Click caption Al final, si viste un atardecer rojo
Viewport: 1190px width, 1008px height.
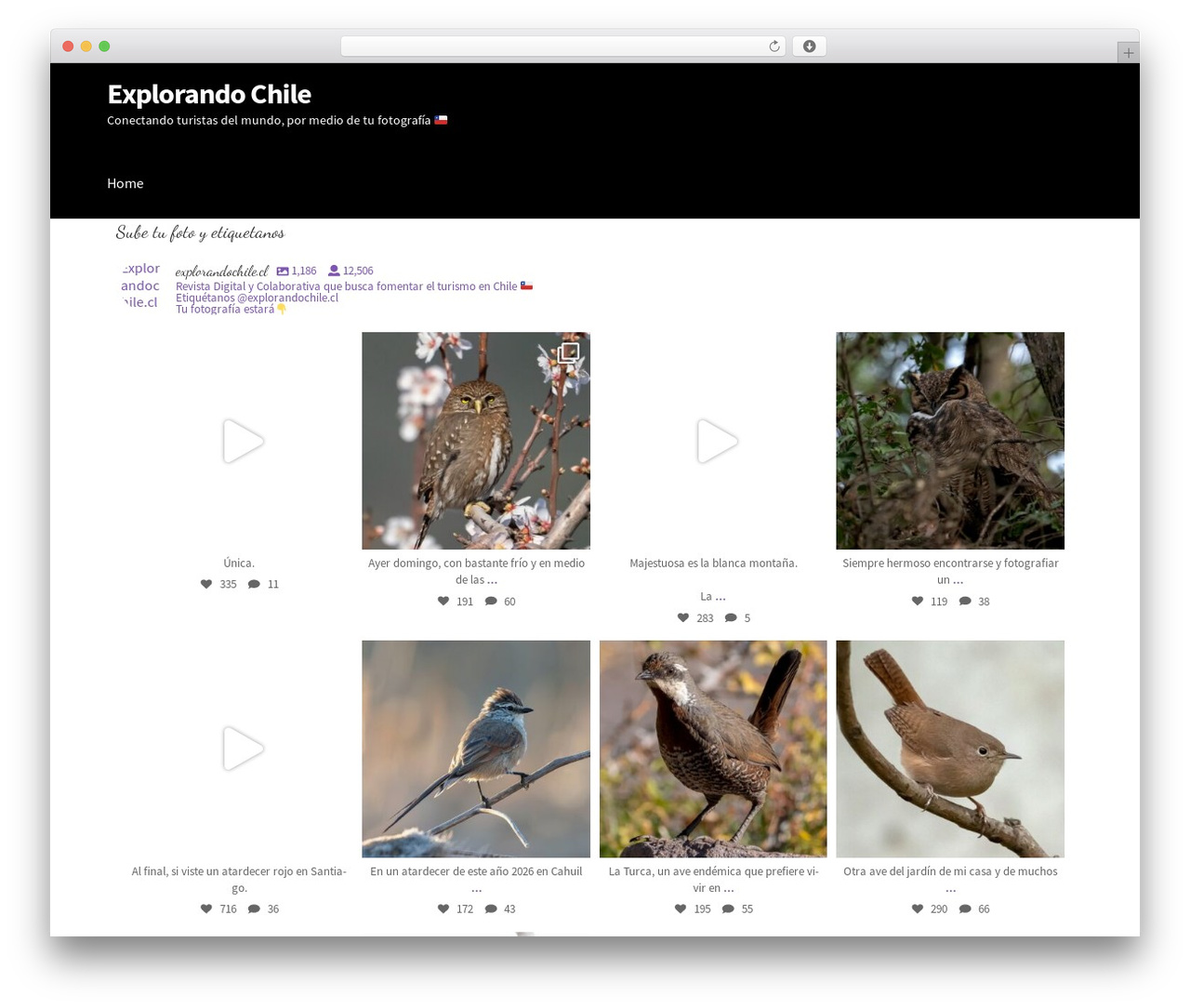click(x=239, y=880)
